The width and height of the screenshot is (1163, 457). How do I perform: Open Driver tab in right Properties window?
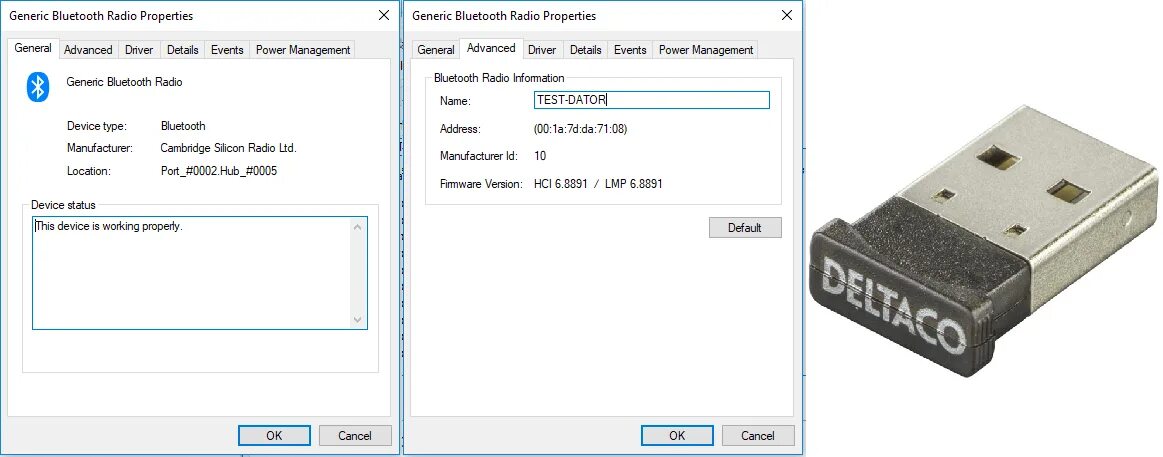[x=542, y=50]
